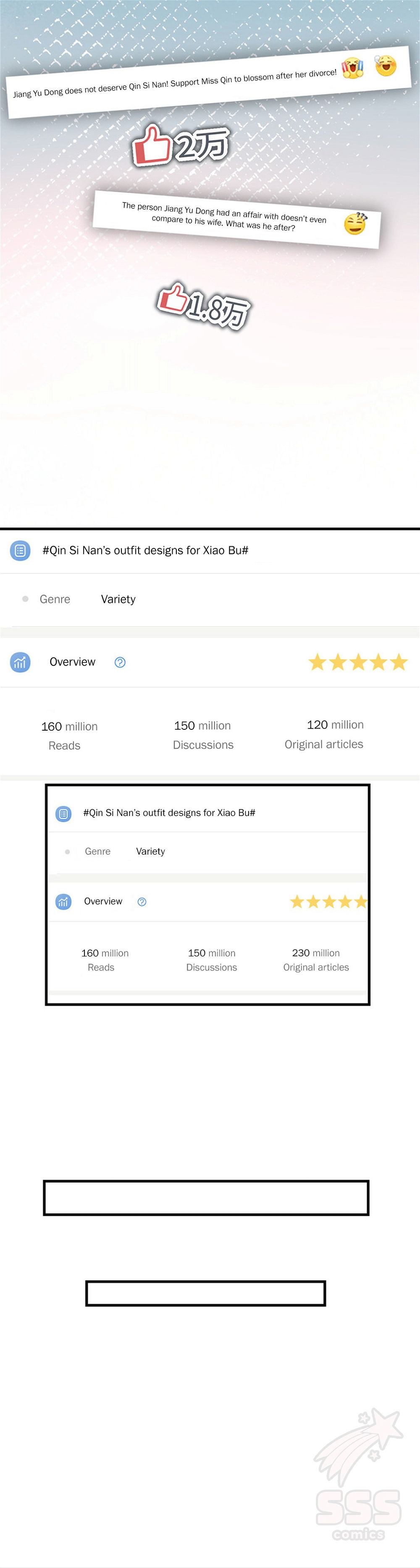Click the sleepy emoji on second comment
Image resolution: width=420 pixels, height=1568 pixels.
pyautogui.click(x=356, y=223)
